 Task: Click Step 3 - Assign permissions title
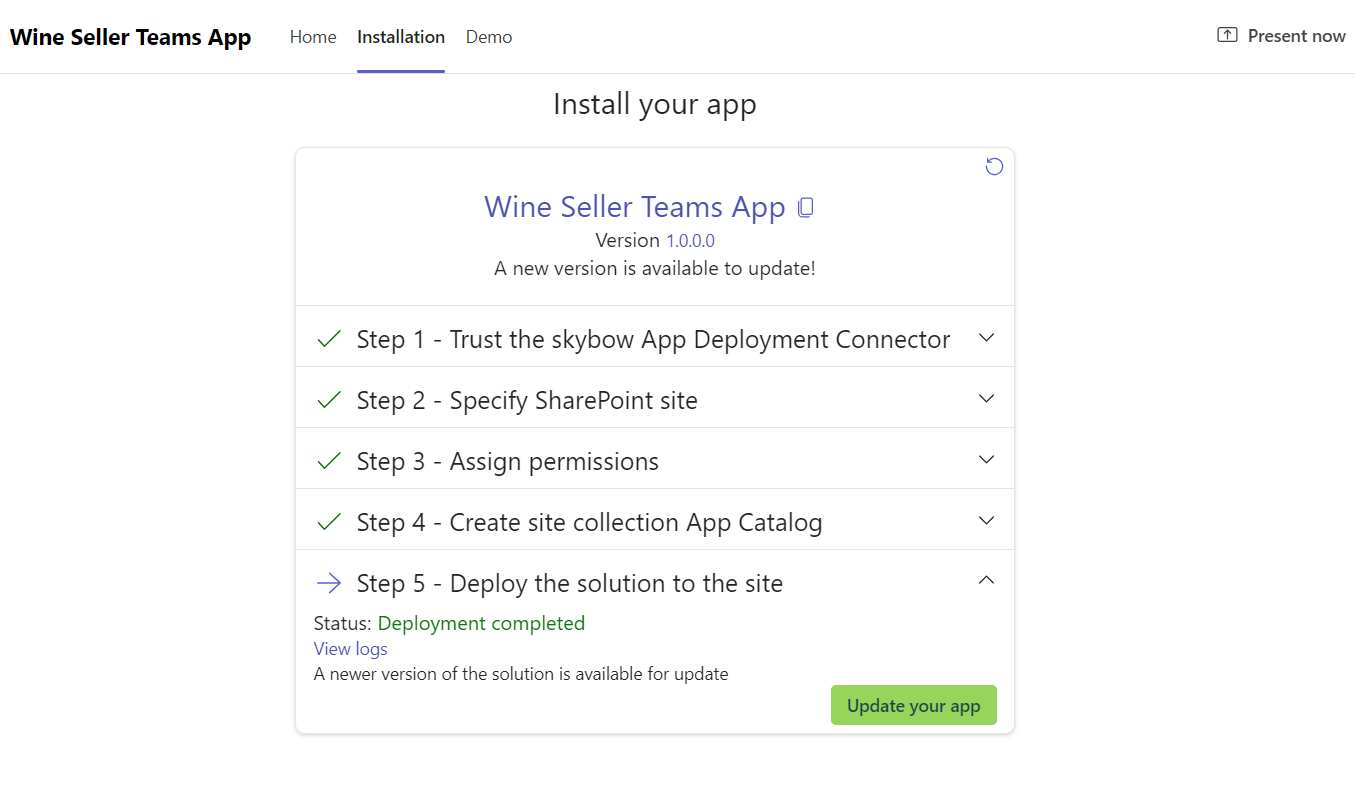pyautogui.click(x=508, y=462)
